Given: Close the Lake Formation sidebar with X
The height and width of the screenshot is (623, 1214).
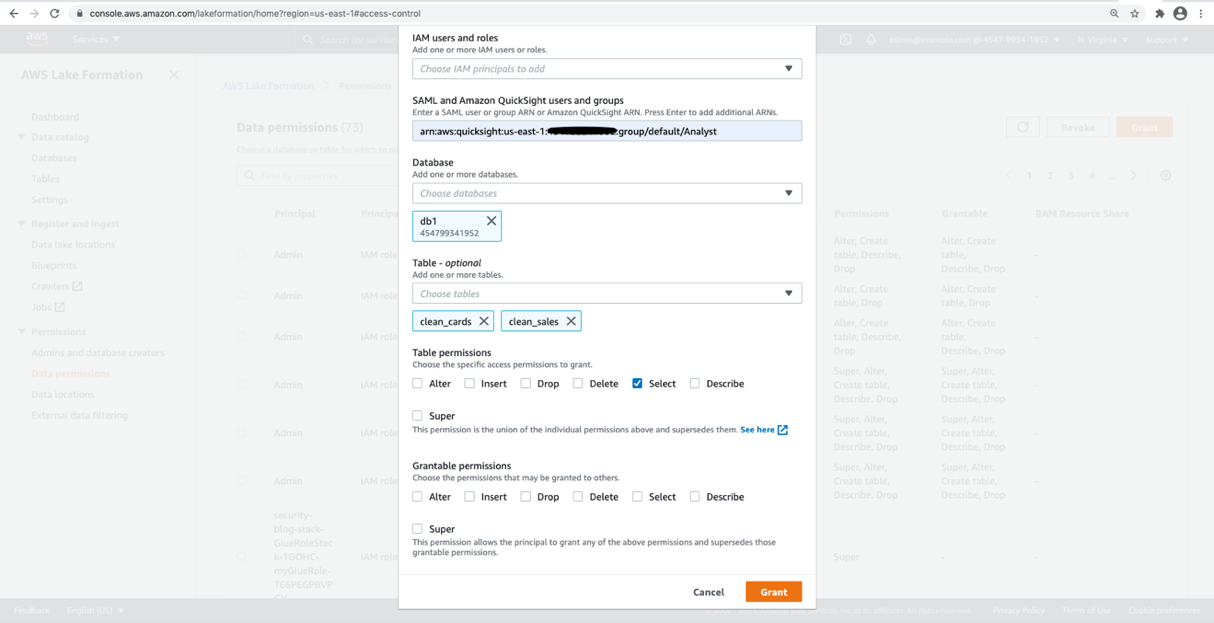Looking at the screenshot, I should coord(174,75).
